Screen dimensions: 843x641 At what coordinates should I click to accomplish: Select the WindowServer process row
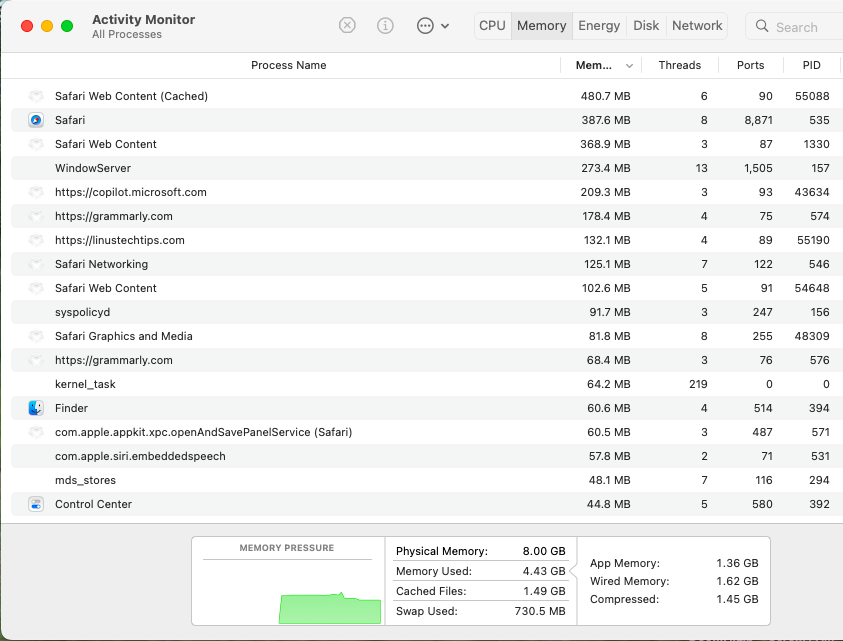click(x=427, y=168)
